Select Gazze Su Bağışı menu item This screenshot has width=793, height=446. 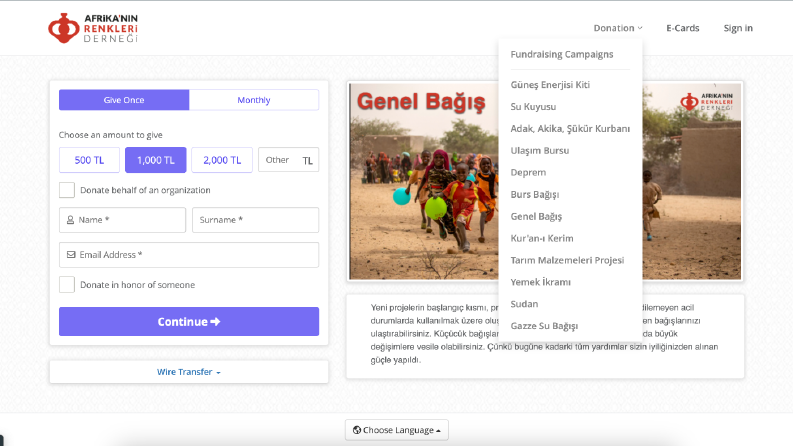click(544, 326)
